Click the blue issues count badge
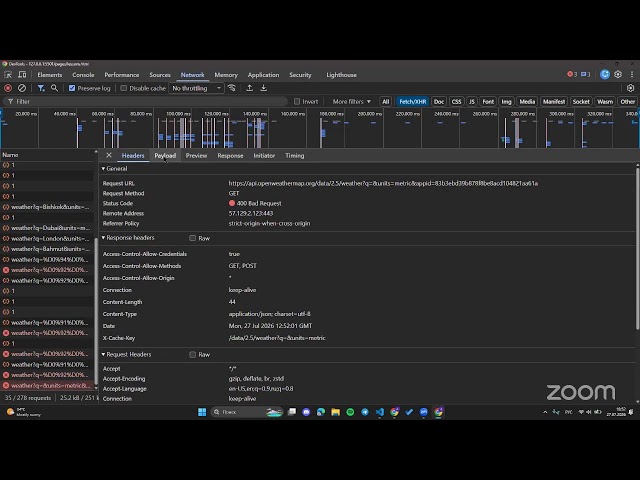 click(x=586, y=74)
